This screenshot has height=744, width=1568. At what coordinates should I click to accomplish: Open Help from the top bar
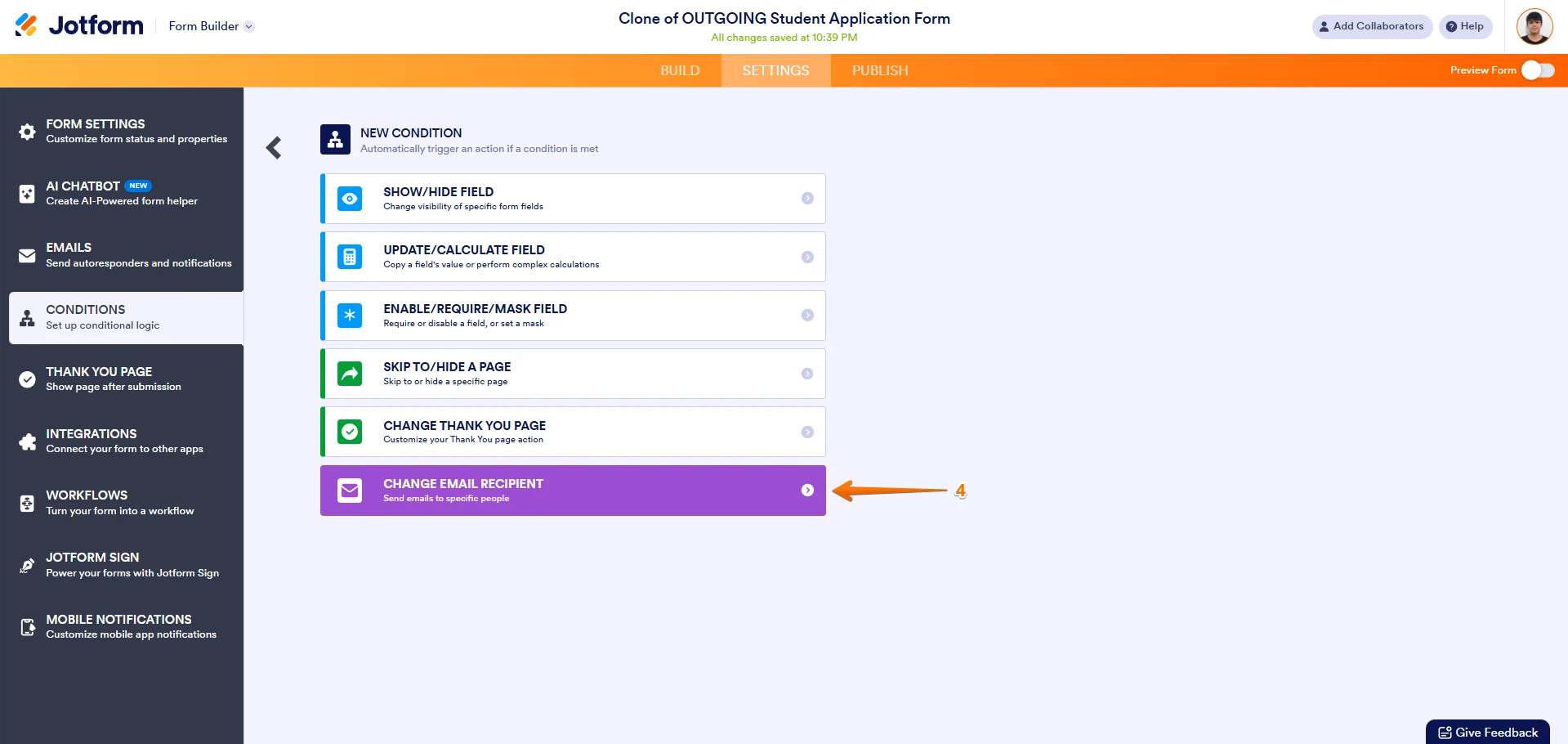point(1465,26)
